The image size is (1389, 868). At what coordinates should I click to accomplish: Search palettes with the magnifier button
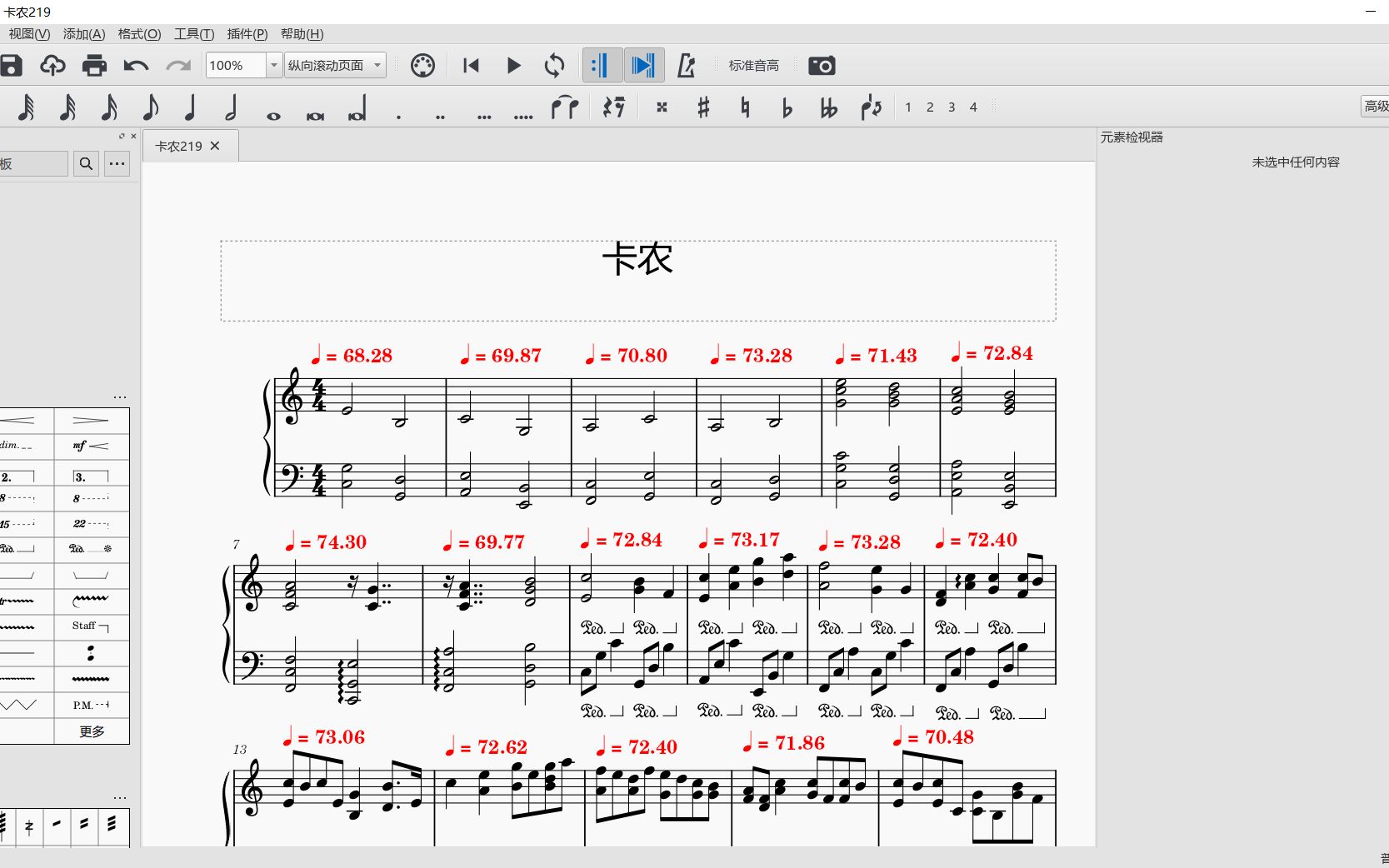[x=86, y=163]
